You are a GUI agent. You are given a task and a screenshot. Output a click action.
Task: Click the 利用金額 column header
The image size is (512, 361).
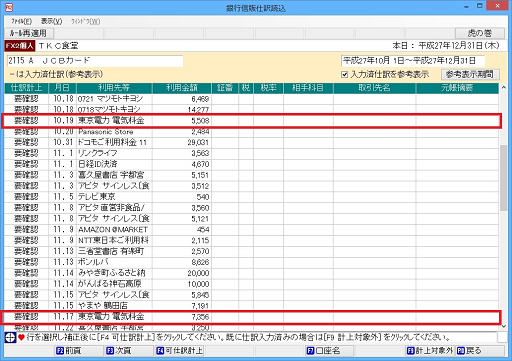tap(182, 88)
